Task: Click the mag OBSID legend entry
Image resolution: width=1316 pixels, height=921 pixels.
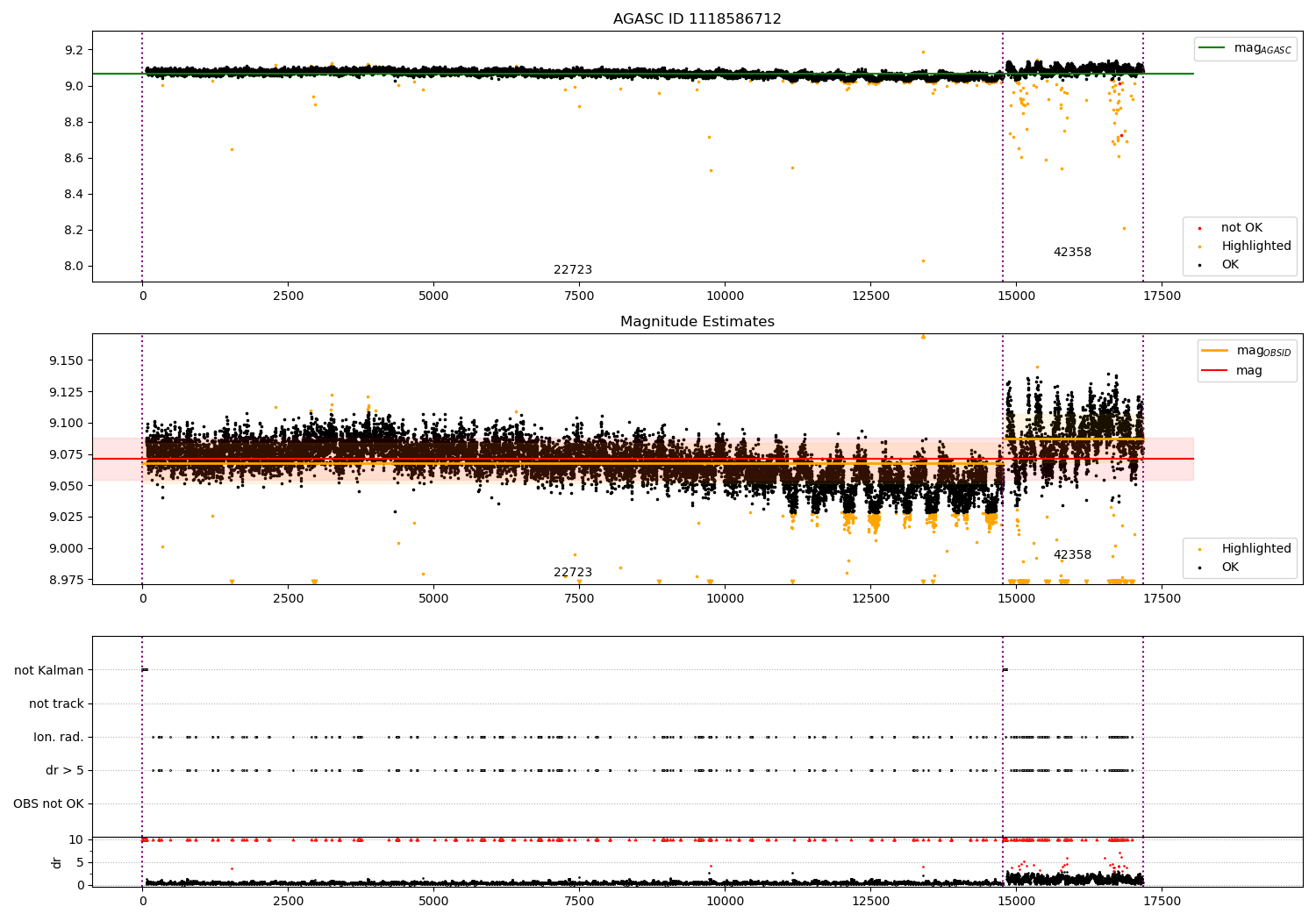Action: (1246, 351)
